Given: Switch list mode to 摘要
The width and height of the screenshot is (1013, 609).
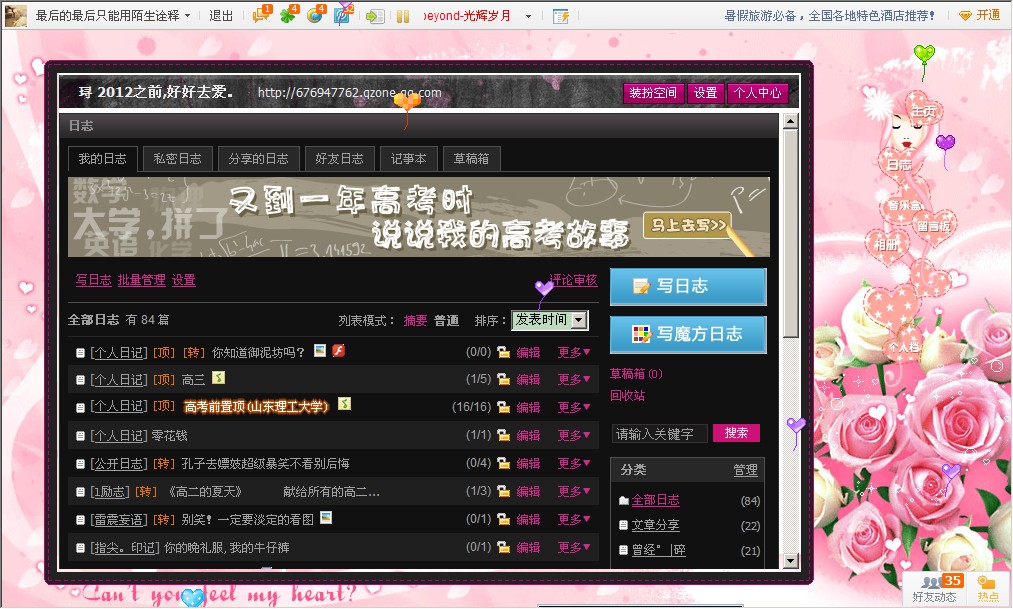Looking at the screenshot, I should coord(415,321).
